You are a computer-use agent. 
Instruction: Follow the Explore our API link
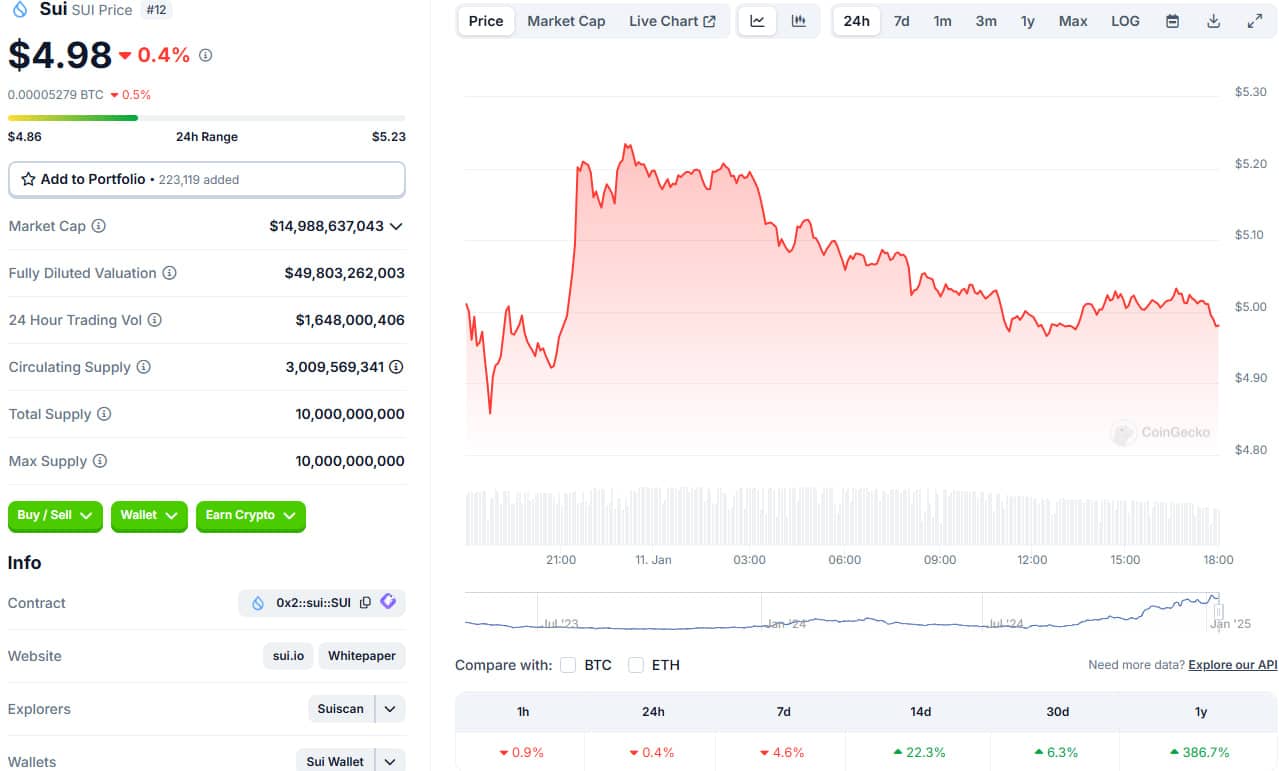(1232, 665)
